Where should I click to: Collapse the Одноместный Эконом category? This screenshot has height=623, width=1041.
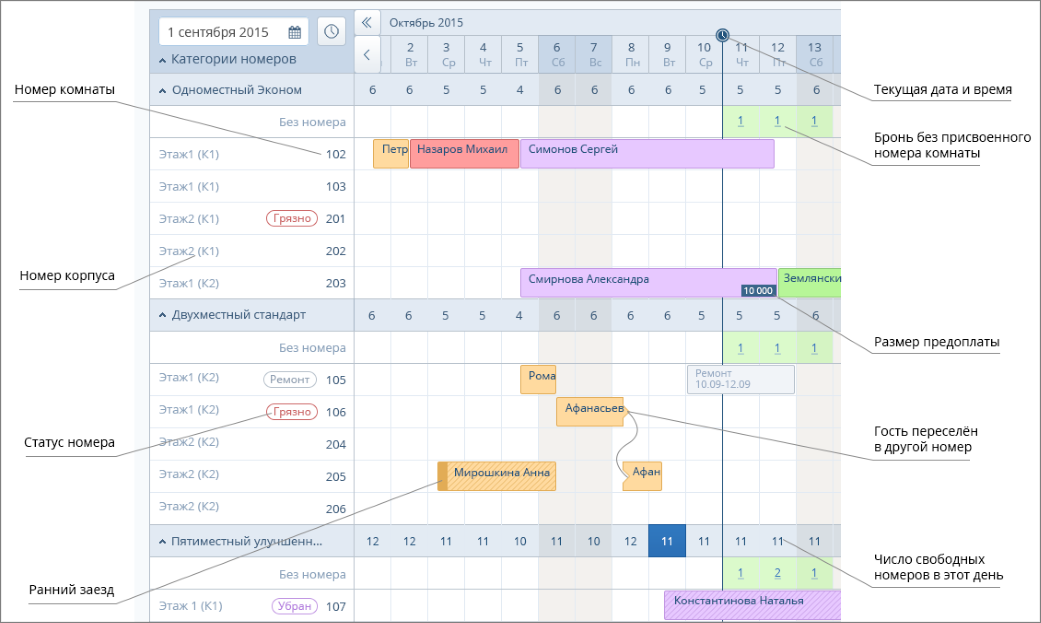pos(163,90)
